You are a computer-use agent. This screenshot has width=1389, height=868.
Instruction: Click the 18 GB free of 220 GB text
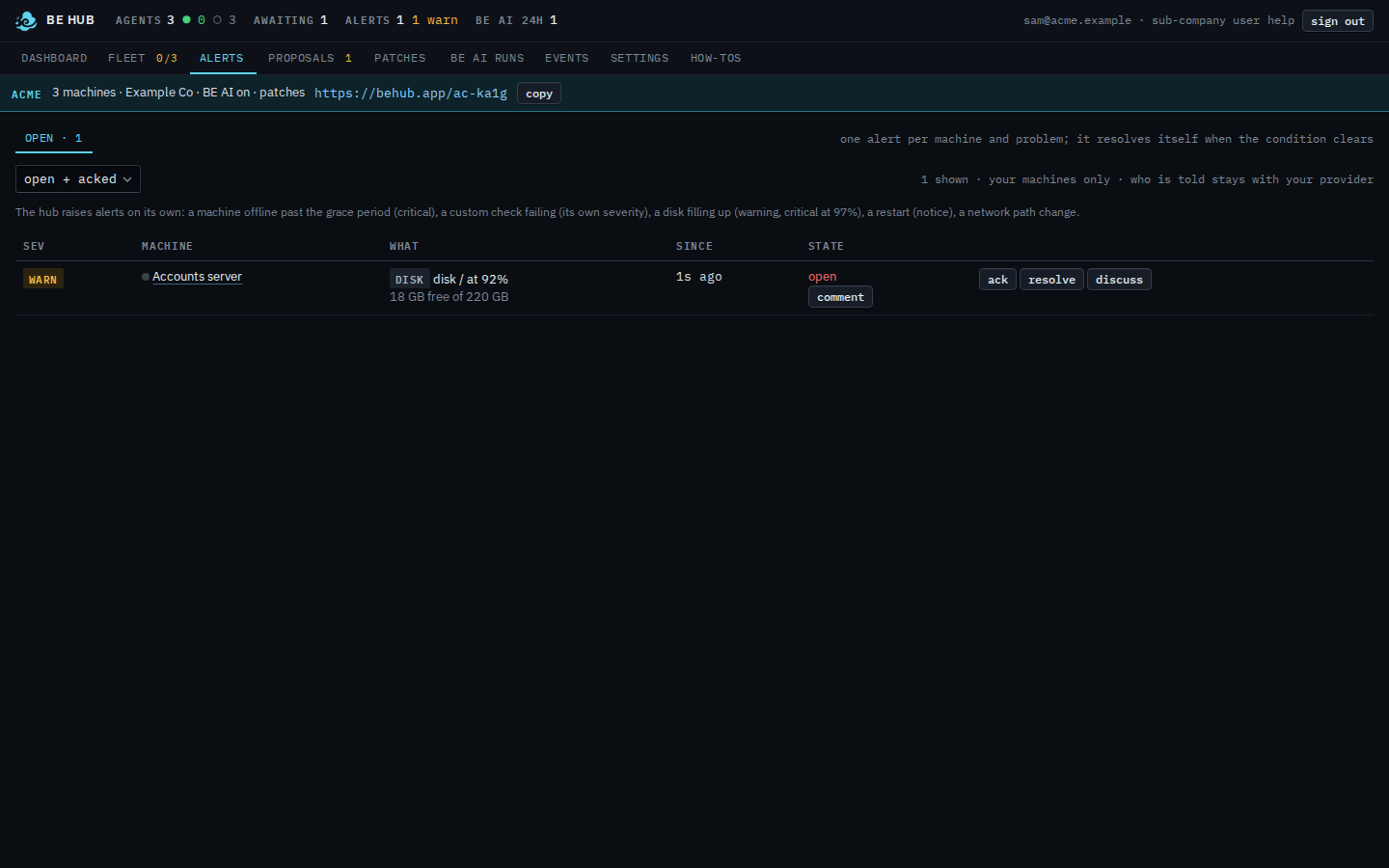click(449, 297)
